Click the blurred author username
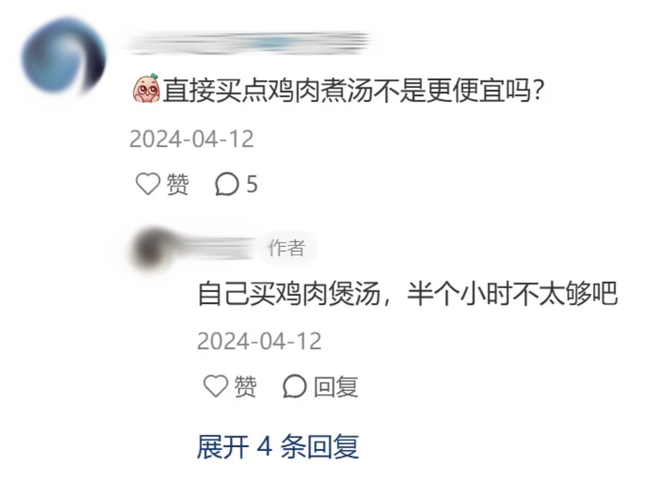Image resolution: width=660 pixels, height=488 pixels. pyautogui.click(x=217, y=248)
